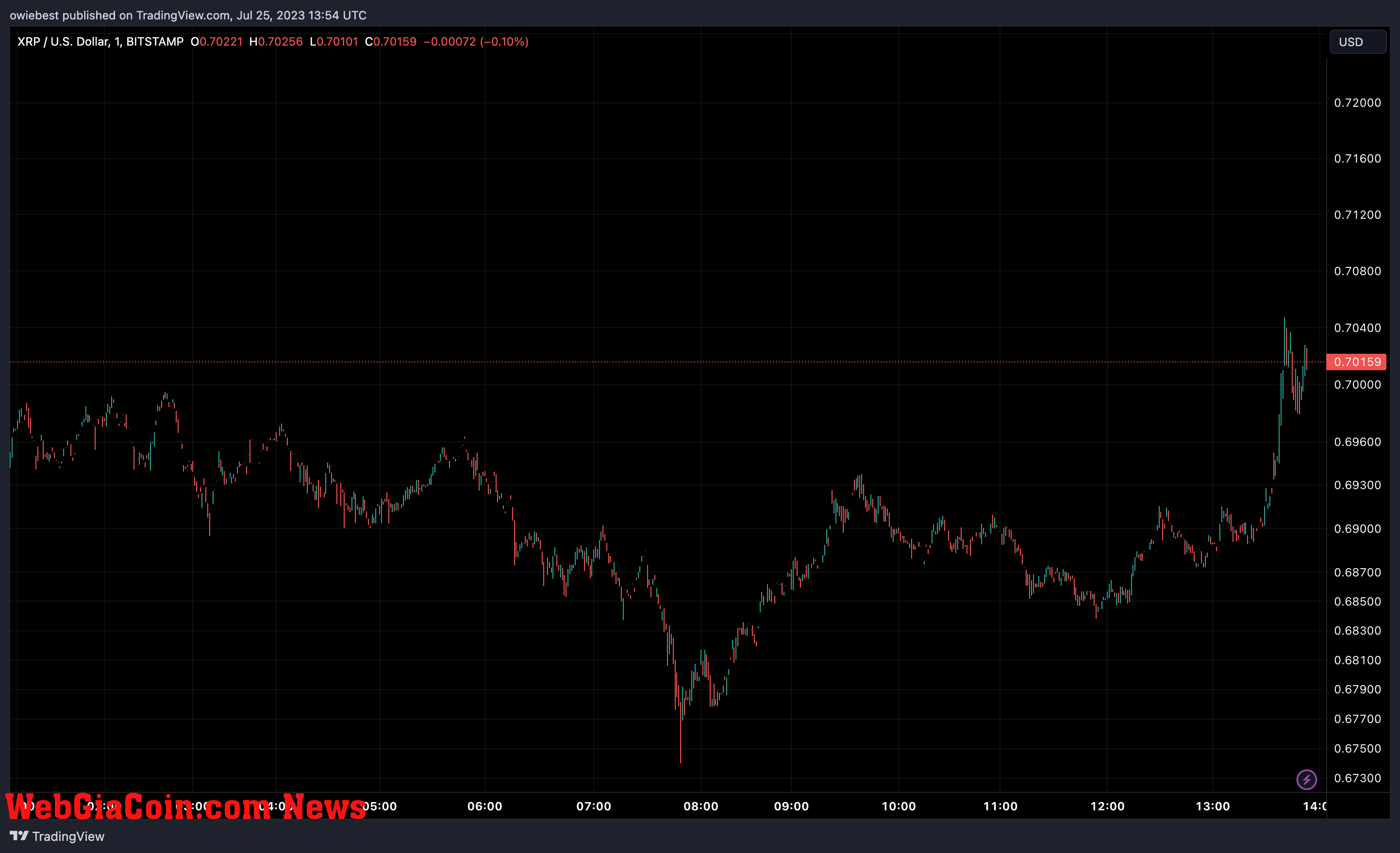Click the 0.70400 price axis label
This screenshot has width=1400, height=853.
pyautogui.click(x=1357, y=328)
